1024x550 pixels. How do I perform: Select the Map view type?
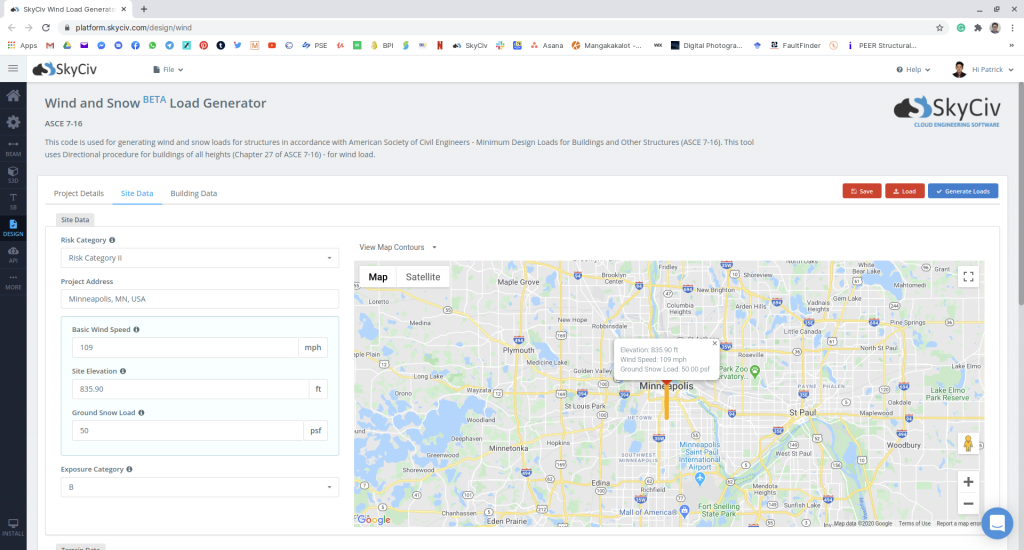[x=378, y=277]
